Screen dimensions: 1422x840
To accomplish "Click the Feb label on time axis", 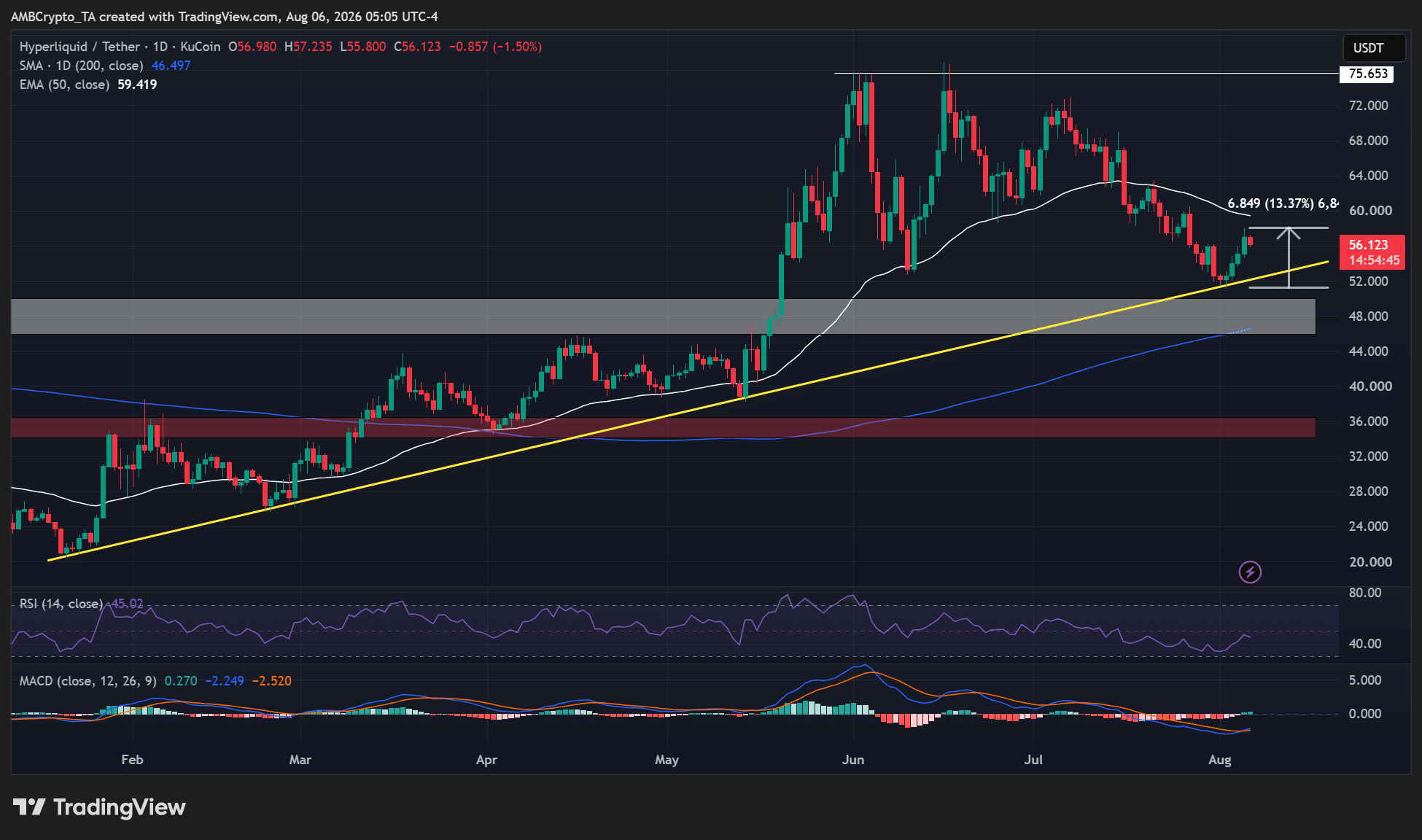I will click(132, 760).
